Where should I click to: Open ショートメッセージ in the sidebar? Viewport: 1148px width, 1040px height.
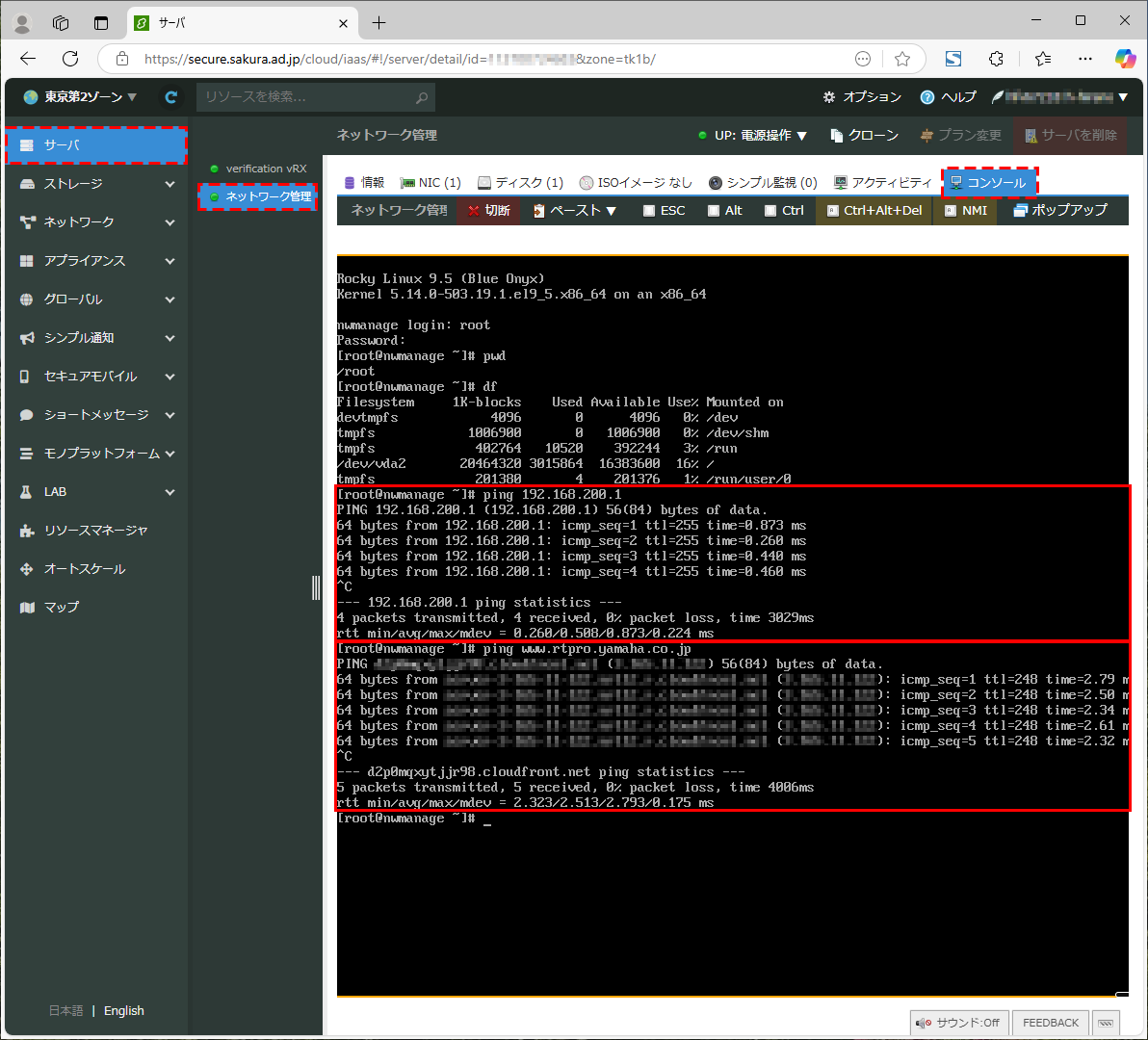pyautogui.click(x=96, y=415)
